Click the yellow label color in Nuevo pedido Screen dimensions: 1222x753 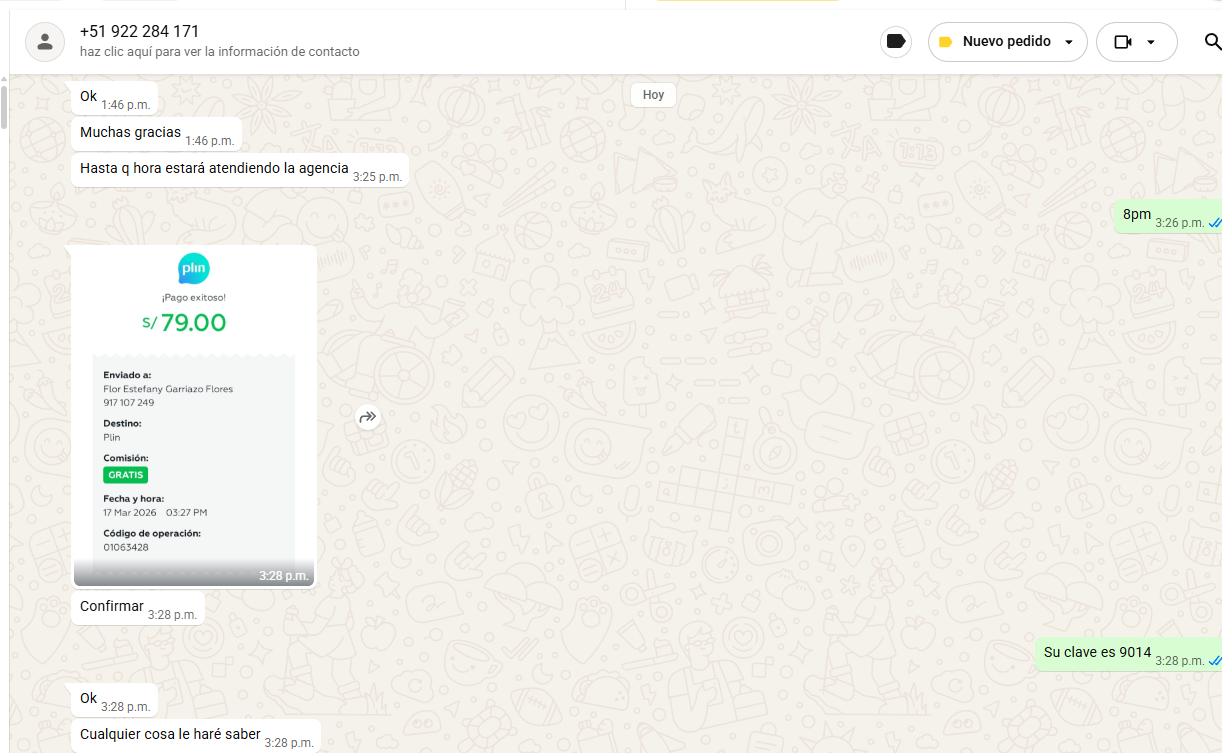tap(945, 42)
